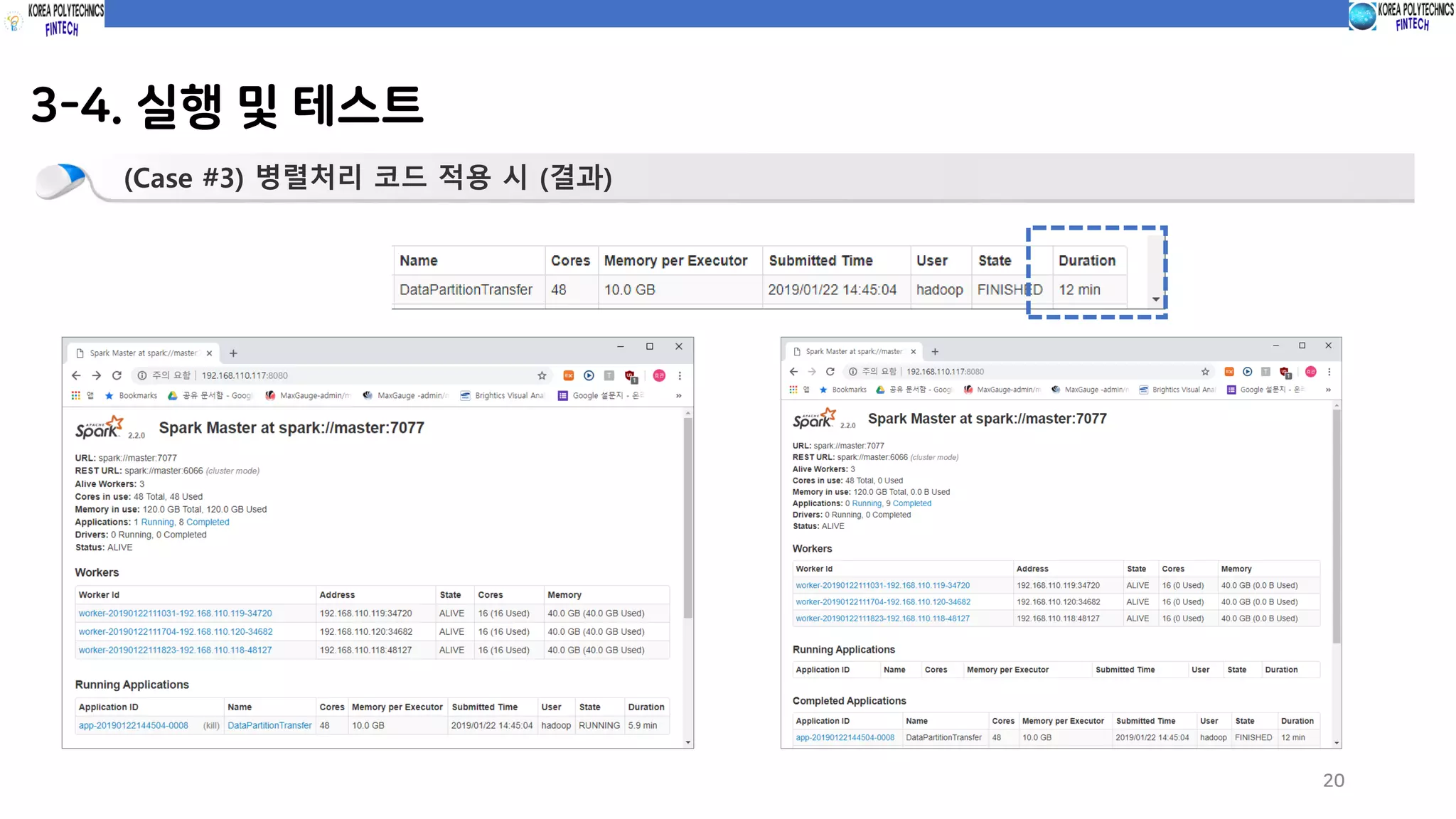Viewport: 1456px width, 819px height.
Task: Open new tab with plus in left browser
Action: click(x=233, y=353)
